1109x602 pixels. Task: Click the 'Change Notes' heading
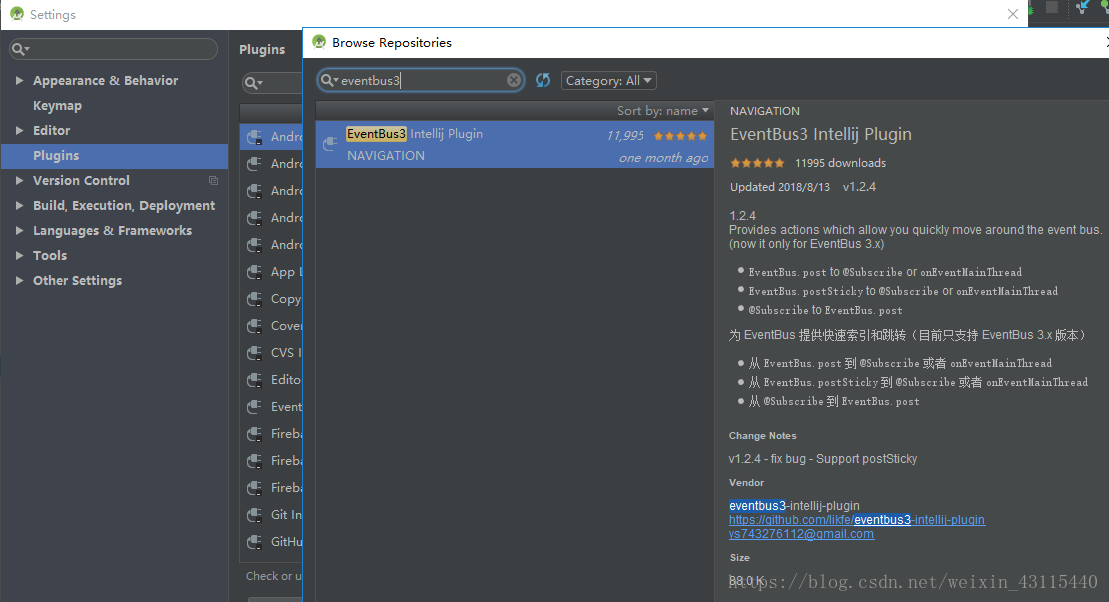pos(762,436)
